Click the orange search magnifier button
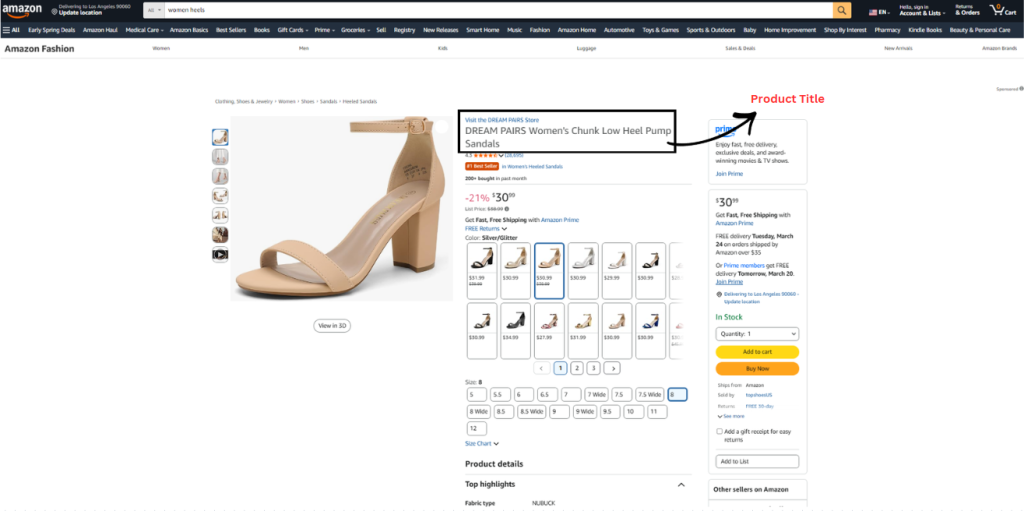This screenshot has width=1024, height=518. pos(842,10)
